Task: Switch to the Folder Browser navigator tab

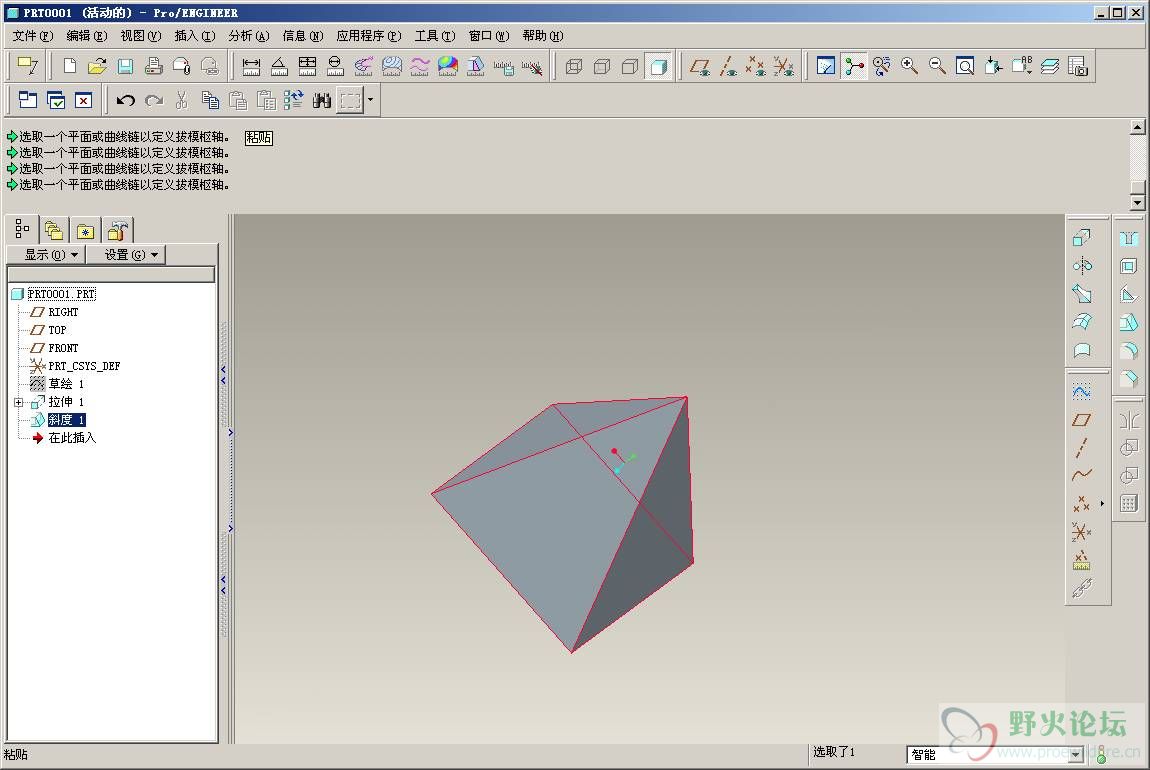Action: (54, 231)
